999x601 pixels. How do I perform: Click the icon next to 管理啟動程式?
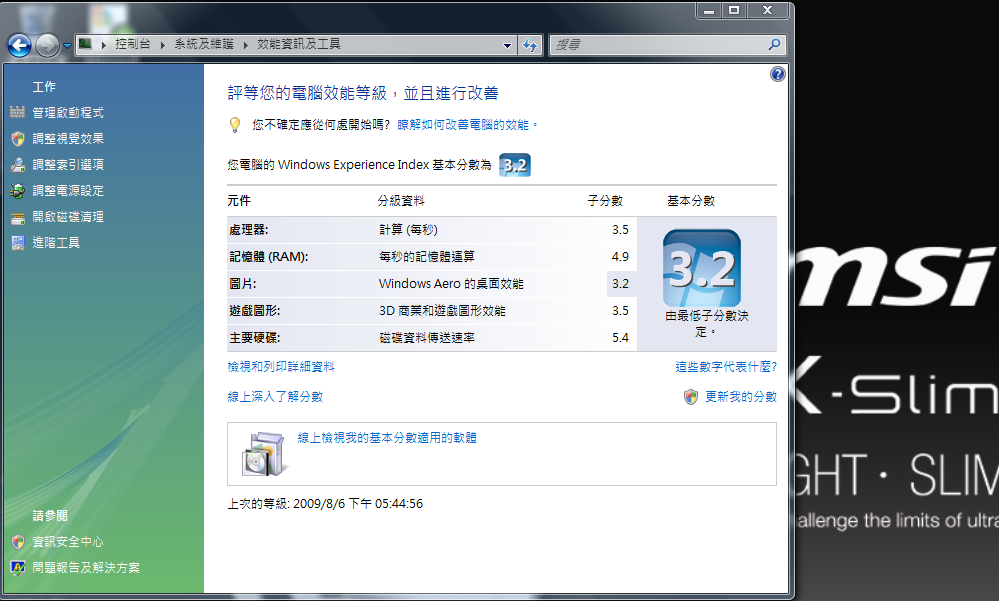tap(17, 113)
